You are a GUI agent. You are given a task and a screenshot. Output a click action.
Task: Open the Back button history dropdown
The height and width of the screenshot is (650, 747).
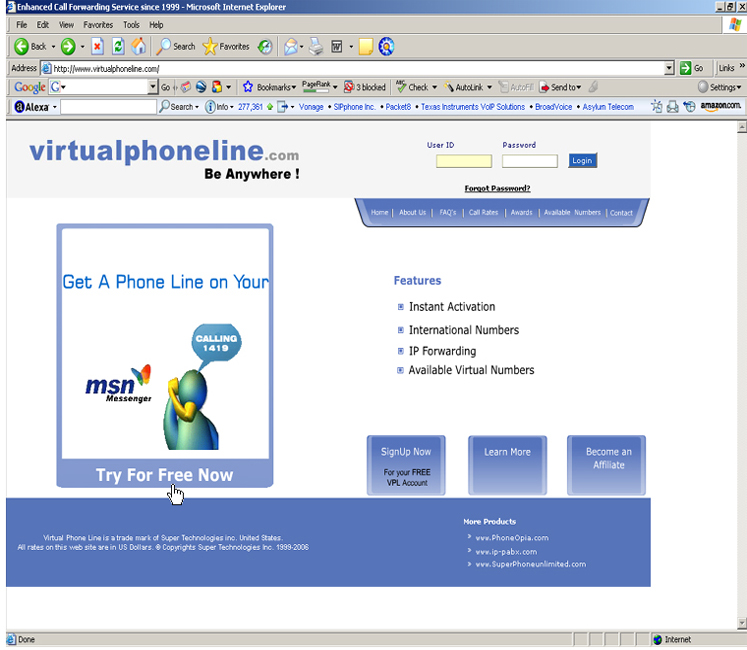tap(53, 47)
